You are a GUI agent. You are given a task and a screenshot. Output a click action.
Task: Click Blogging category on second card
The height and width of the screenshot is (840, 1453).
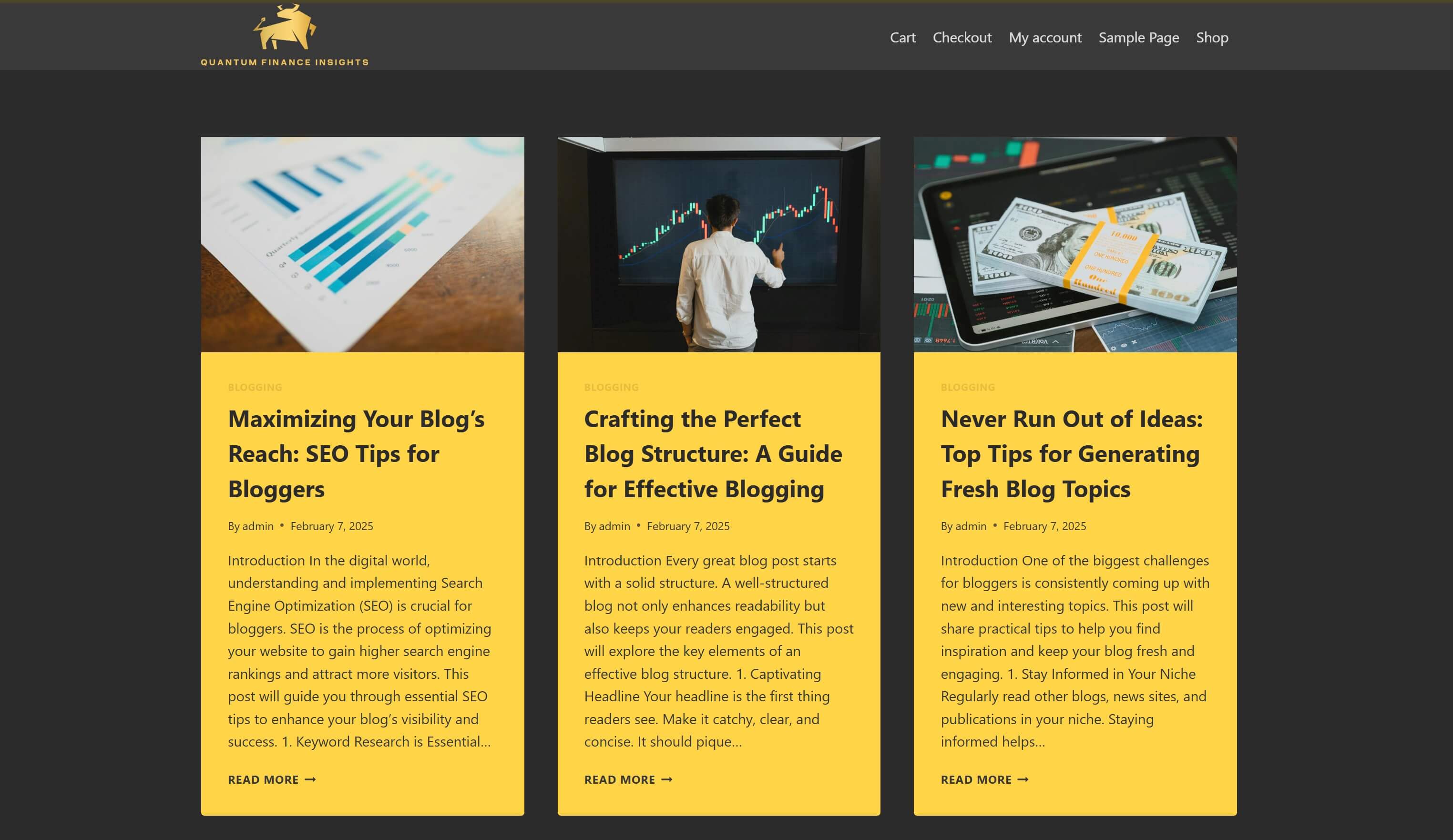tap(611, 388)
